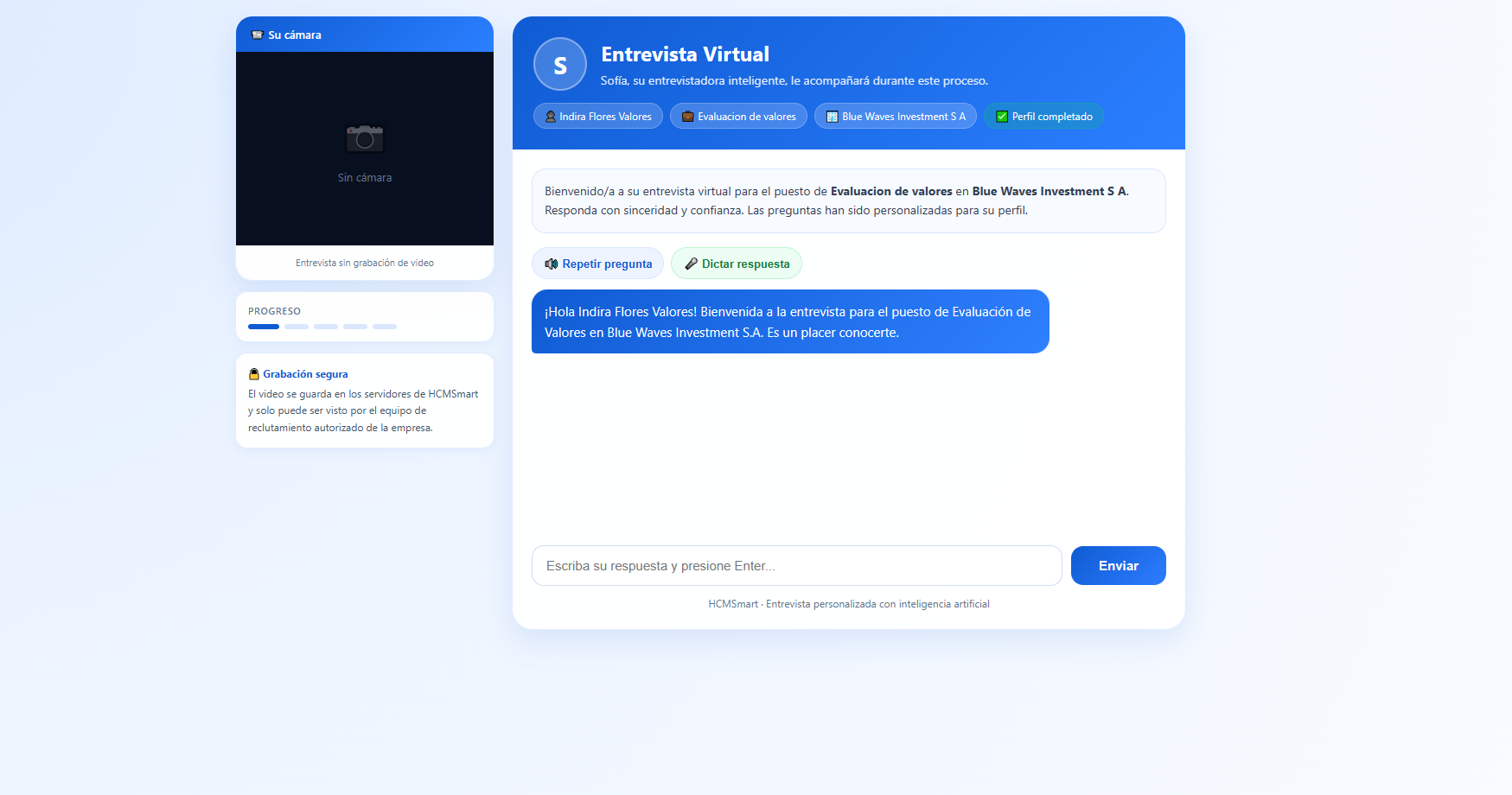Click the HCMSmart servers description text
The image size is (1512, 795).
point(363,410)
